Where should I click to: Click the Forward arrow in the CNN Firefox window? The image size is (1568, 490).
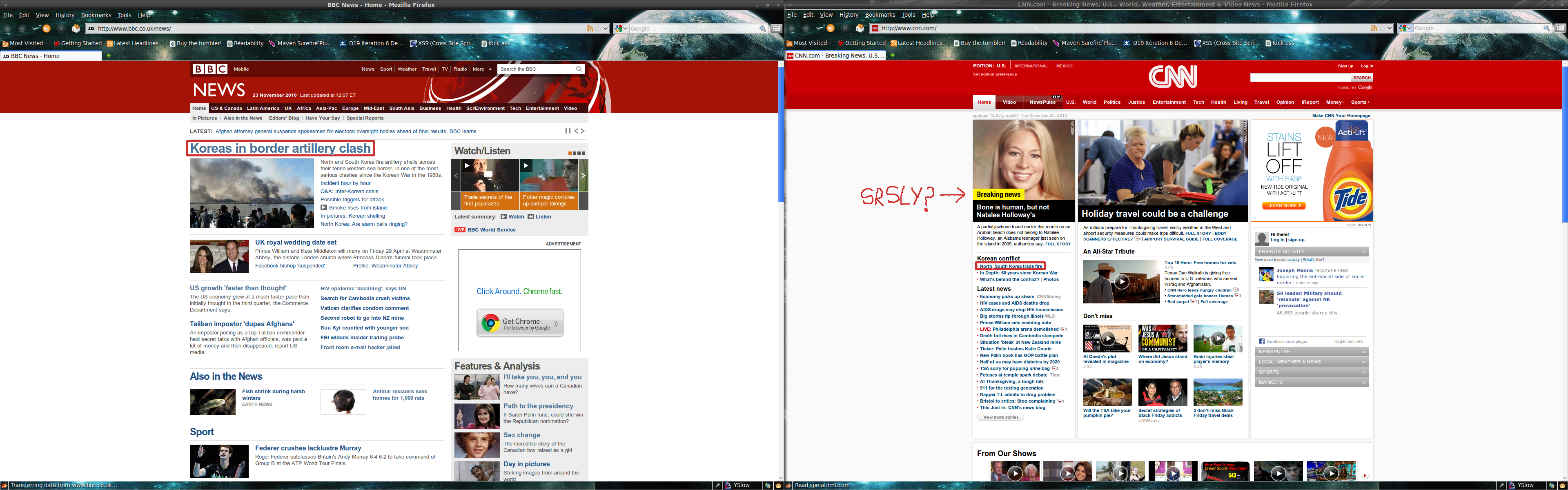point(806,28)
